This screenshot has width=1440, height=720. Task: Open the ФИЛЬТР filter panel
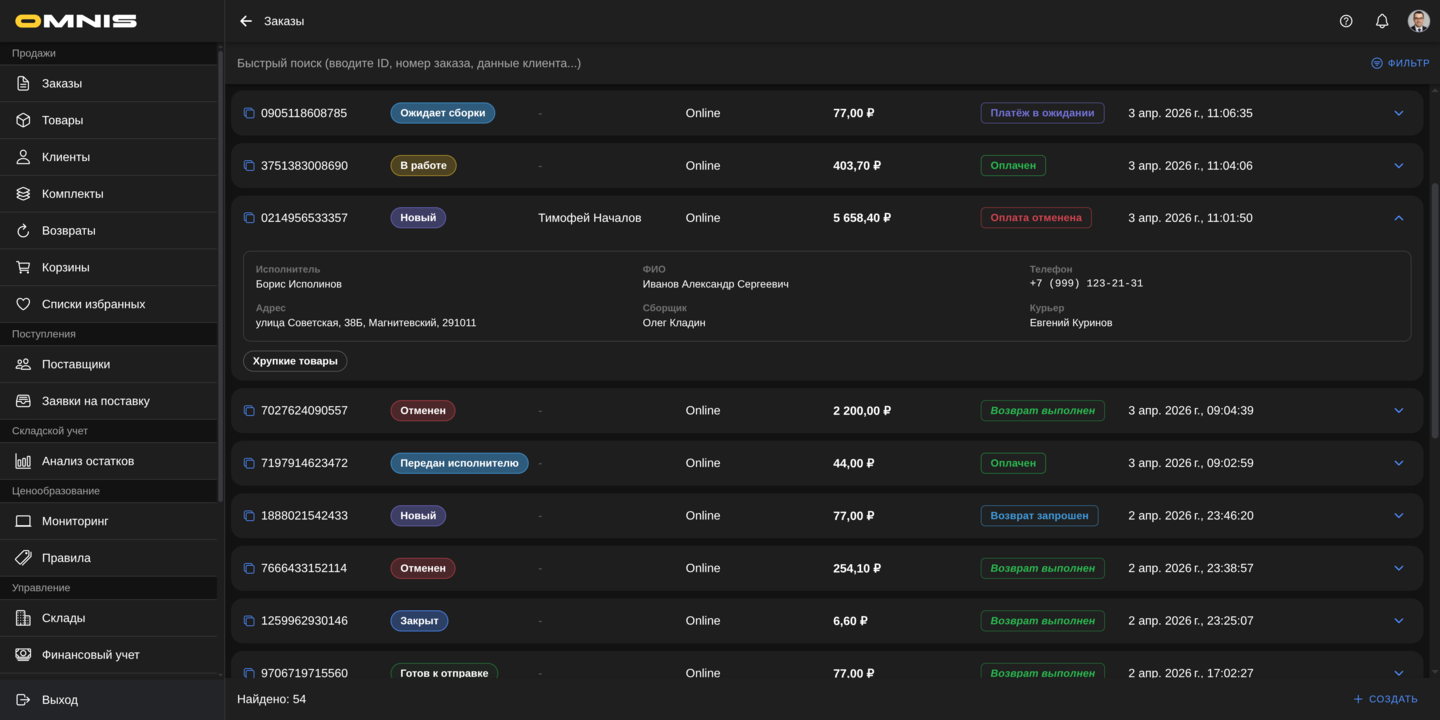click(x=1400, y=63)
